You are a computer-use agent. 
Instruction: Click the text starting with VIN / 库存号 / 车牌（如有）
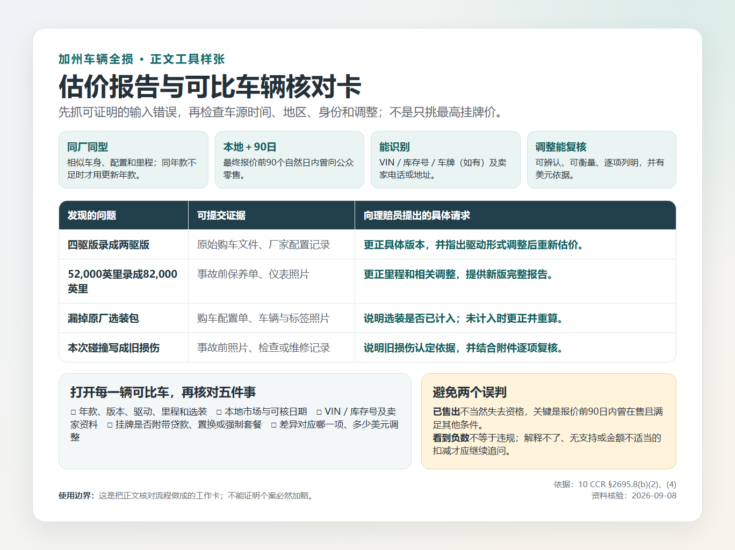[442, 169]
